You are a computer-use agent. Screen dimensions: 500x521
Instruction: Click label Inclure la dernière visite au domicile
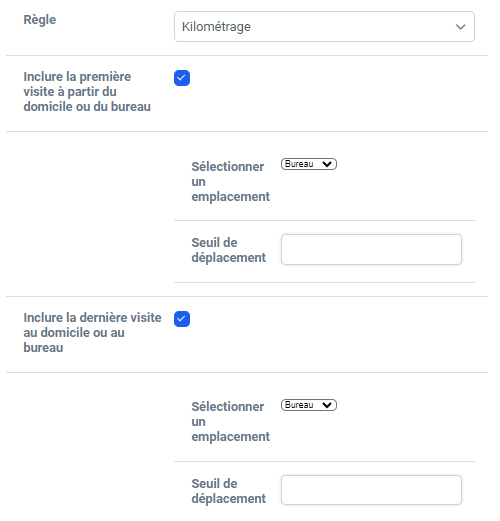tap(92, 333)
